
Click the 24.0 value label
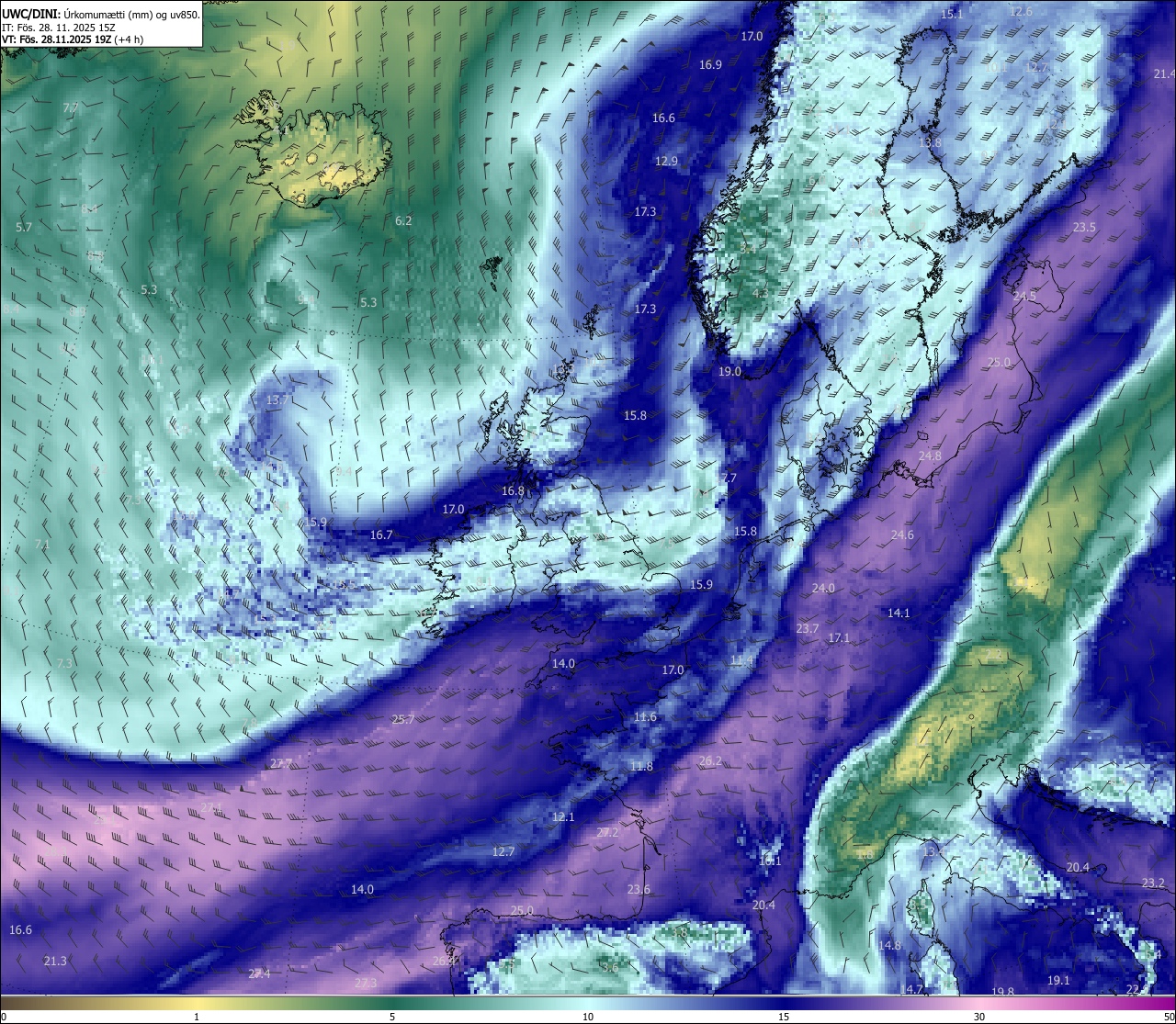click(823, 588)
